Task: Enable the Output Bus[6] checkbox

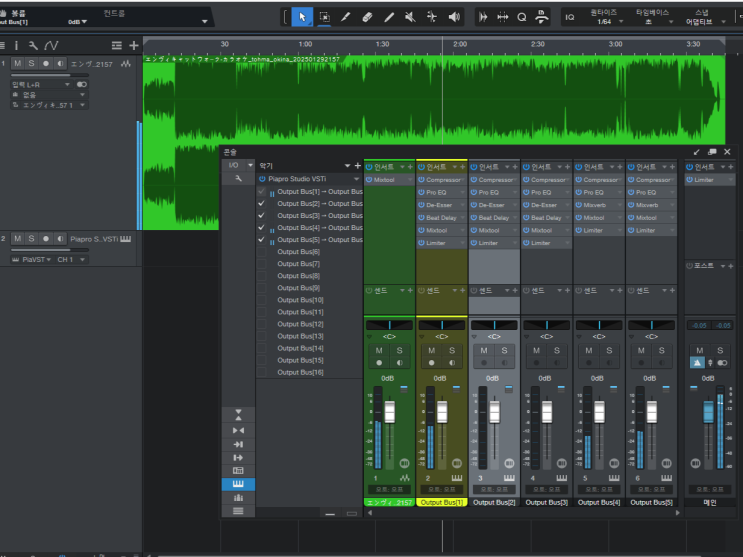Action: [261, 252]
